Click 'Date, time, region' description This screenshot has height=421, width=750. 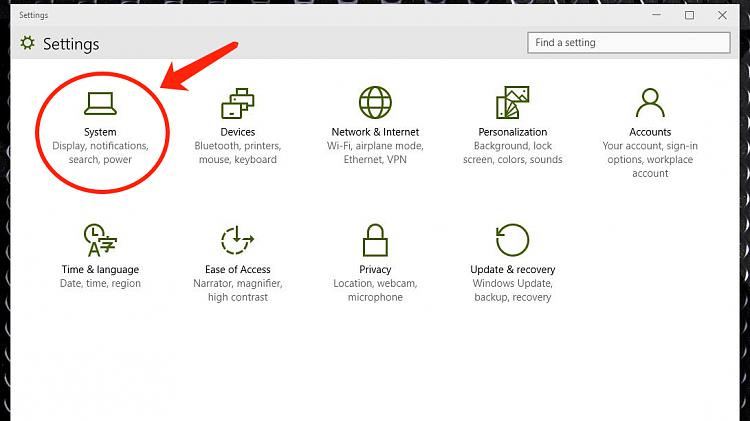coord(100,283)
